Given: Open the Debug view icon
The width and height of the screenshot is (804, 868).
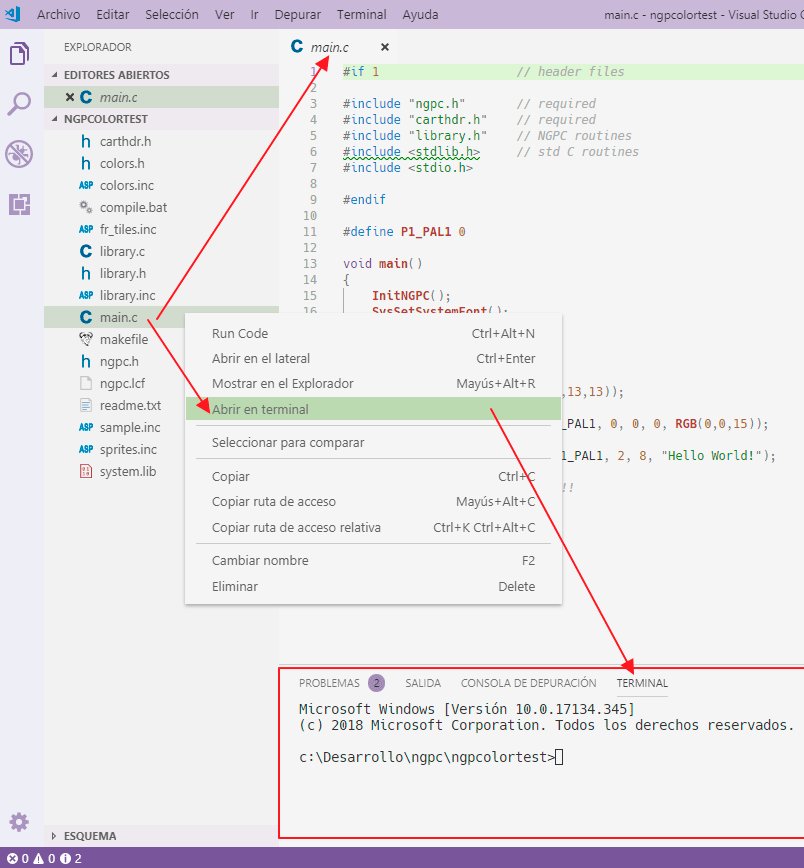Looking at the screenshot, I should coord(19,154).
